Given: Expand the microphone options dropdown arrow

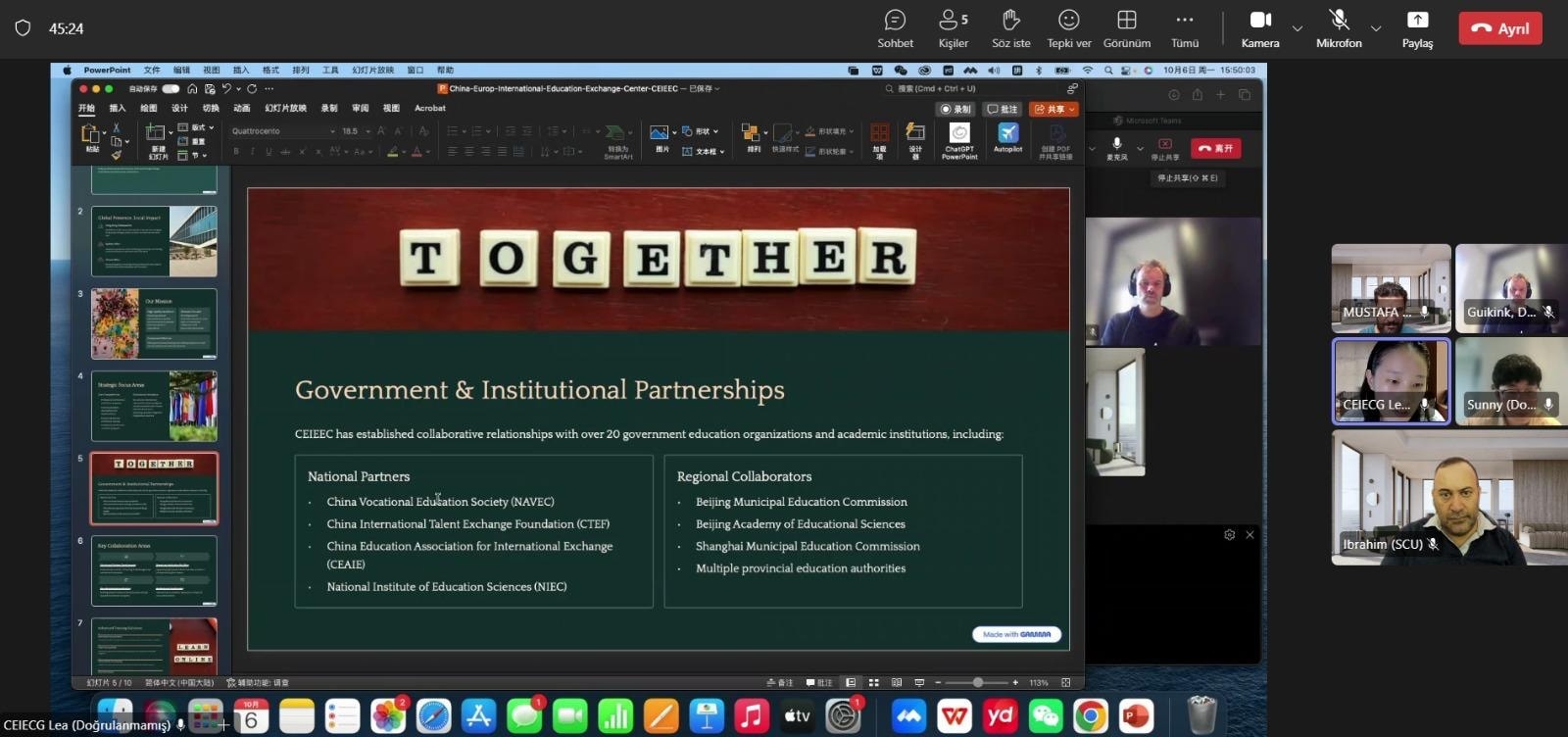Looking at the screenshot, I should 1376,28.
